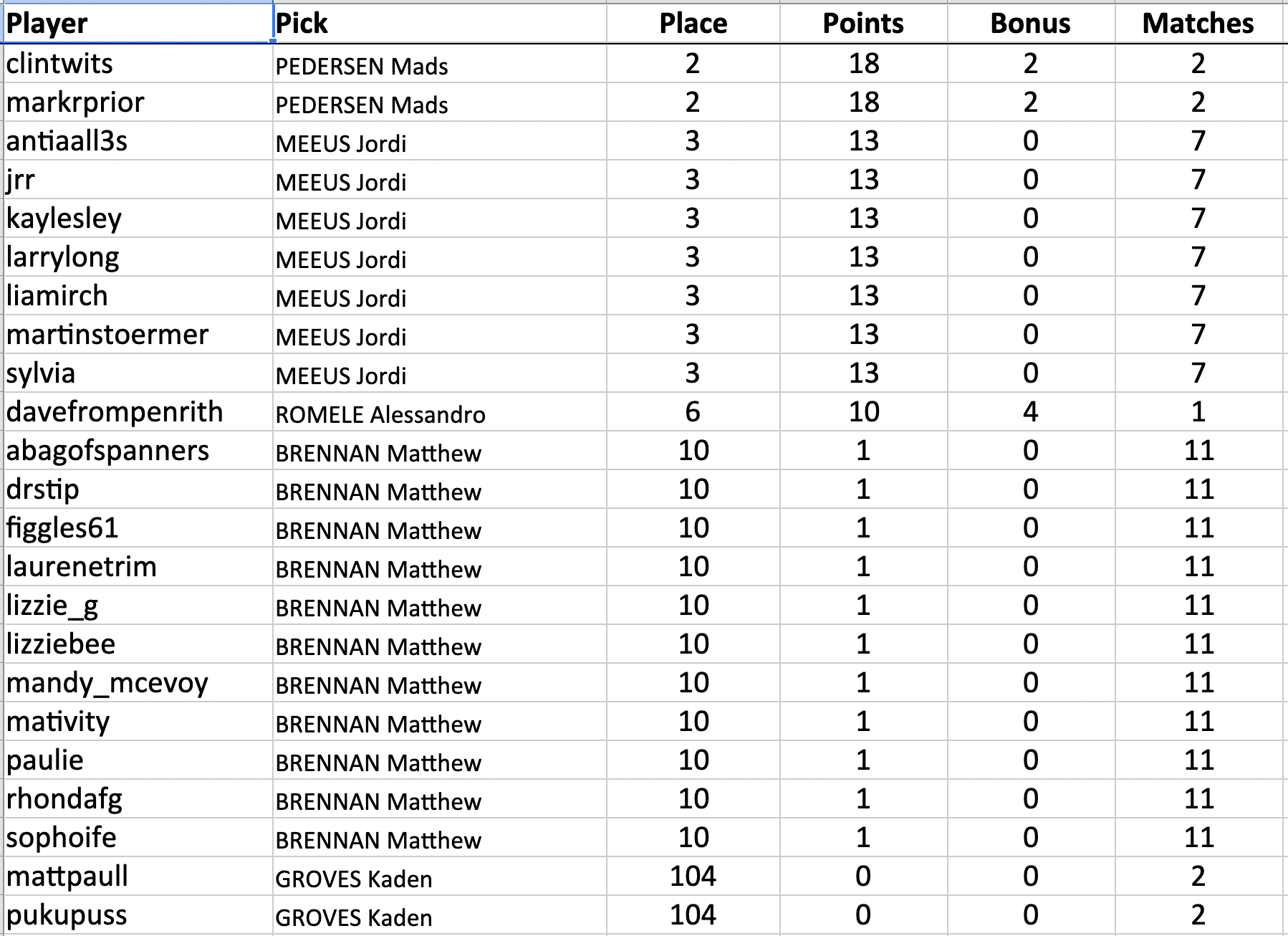Select Bonus value 4 for davefrompenrith
Viewport: 1288px width, 936px height.
(x=1031, y=412)
